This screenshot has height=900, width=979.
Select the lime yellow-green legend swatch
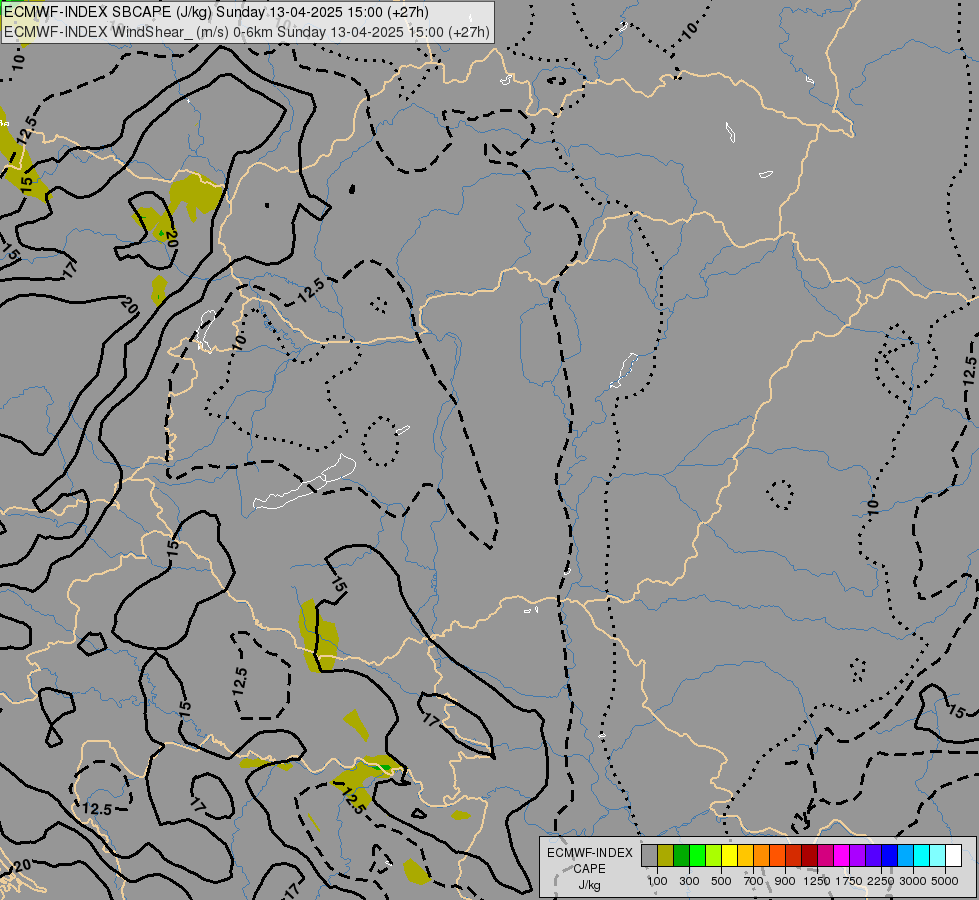[x=714, y=855]
